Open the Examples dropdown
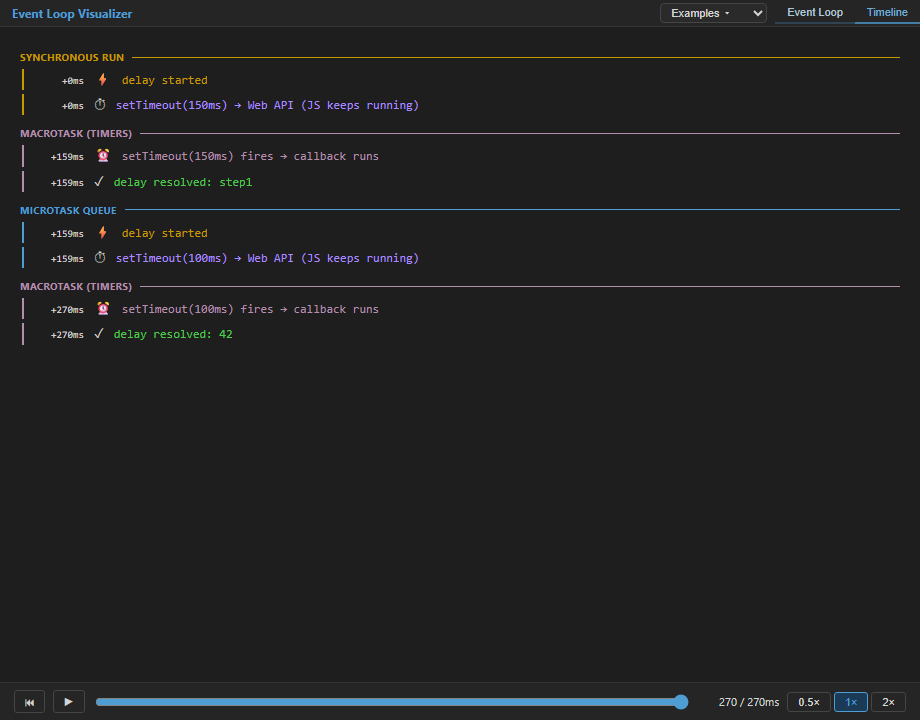 click(x=713, y=13)
